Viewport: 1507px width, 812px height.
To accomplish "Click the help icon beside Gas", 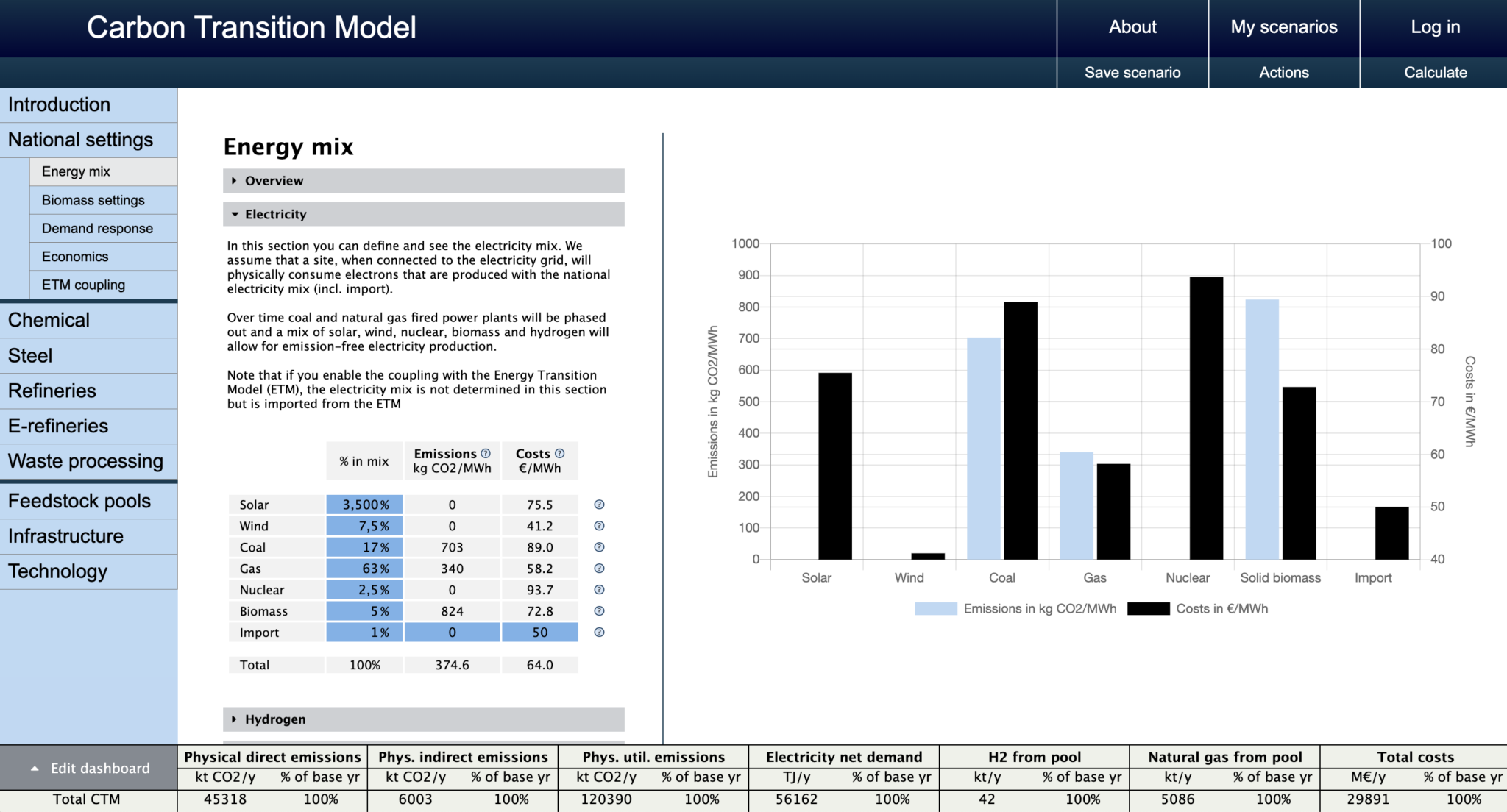I will coord(599,569).
